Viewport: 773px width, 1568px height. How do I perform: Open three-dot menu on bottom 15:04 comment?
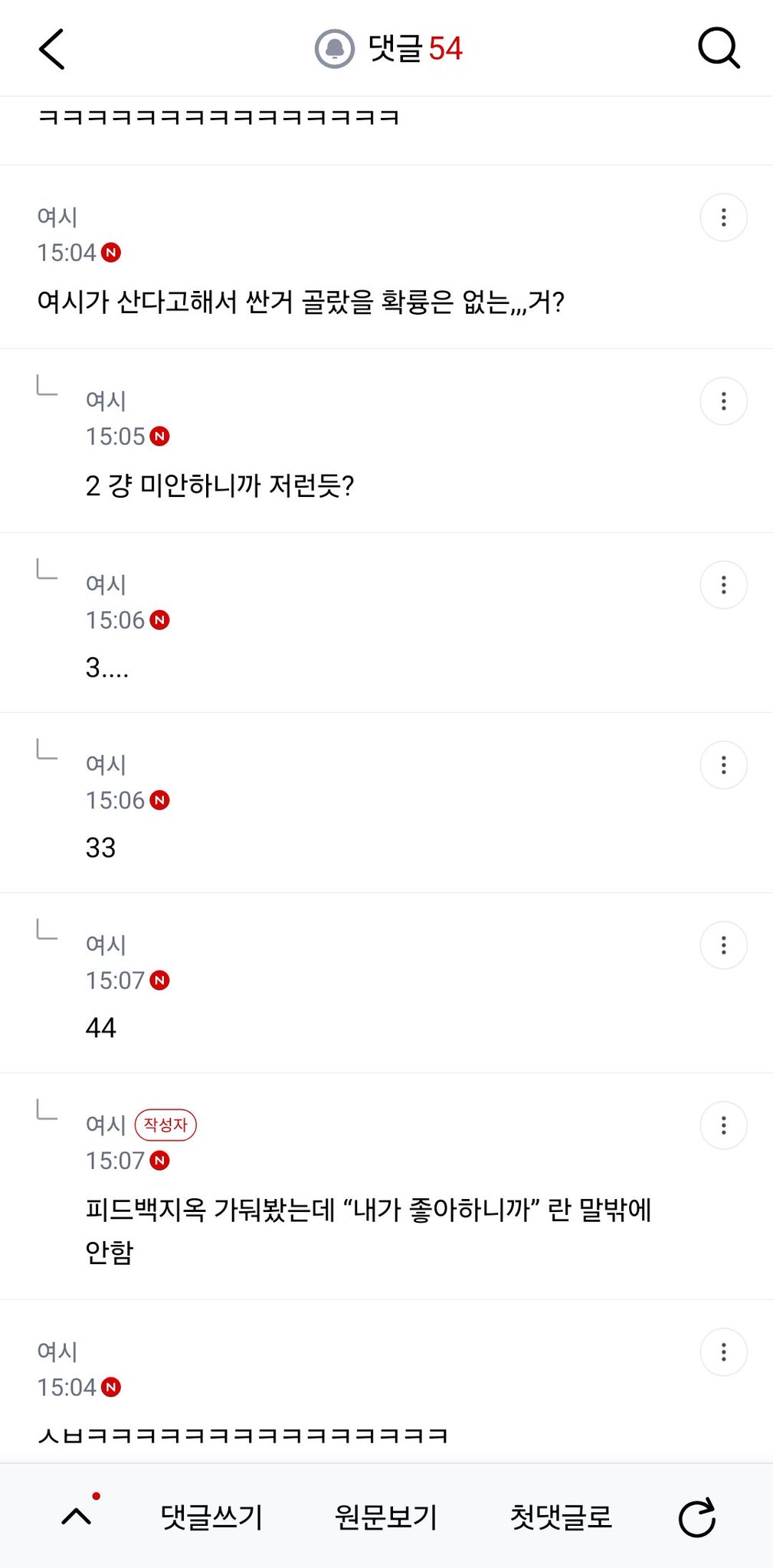[723, 1352]
